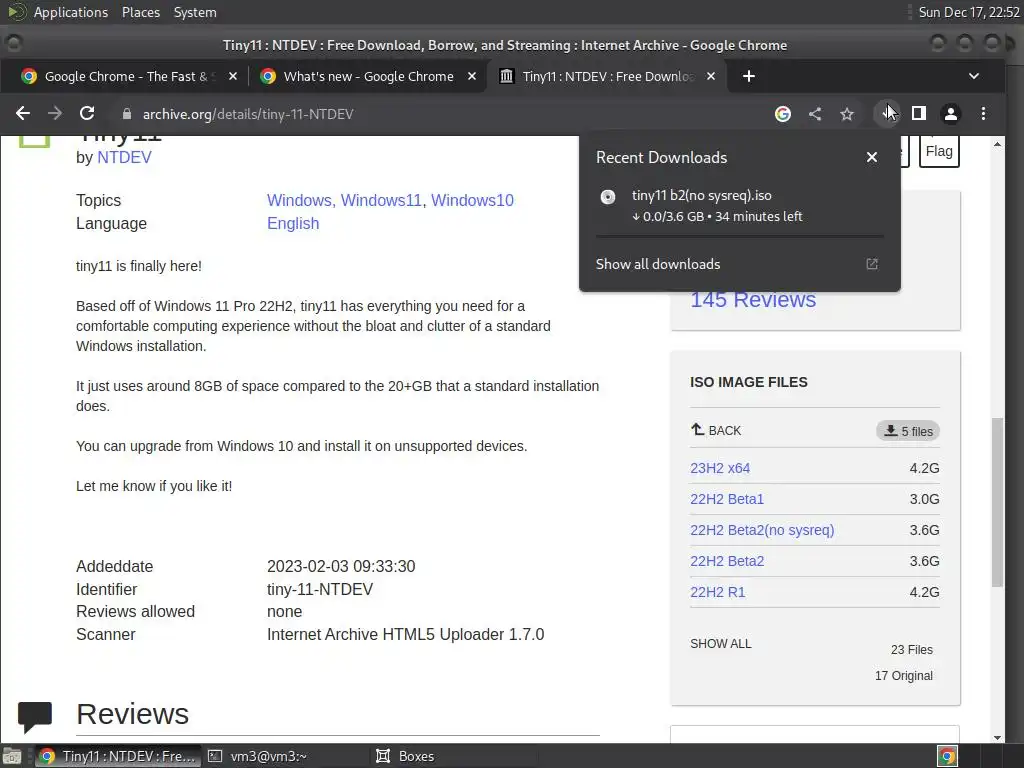
Task: Click the padlock site info icon
Action: coord(127,114)
